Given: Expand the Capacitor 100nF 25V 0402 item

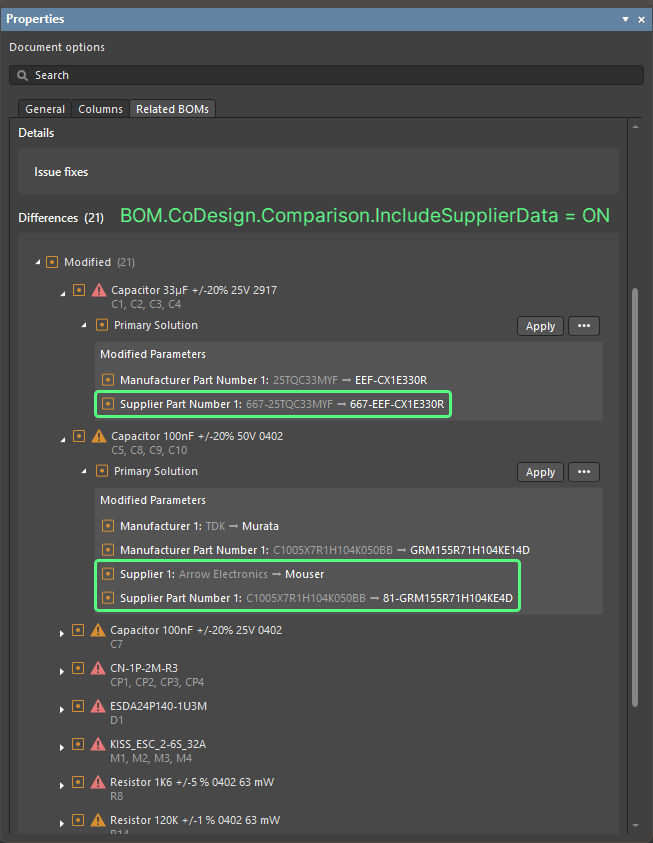Looking at the screenshot, I should point(62,632).
